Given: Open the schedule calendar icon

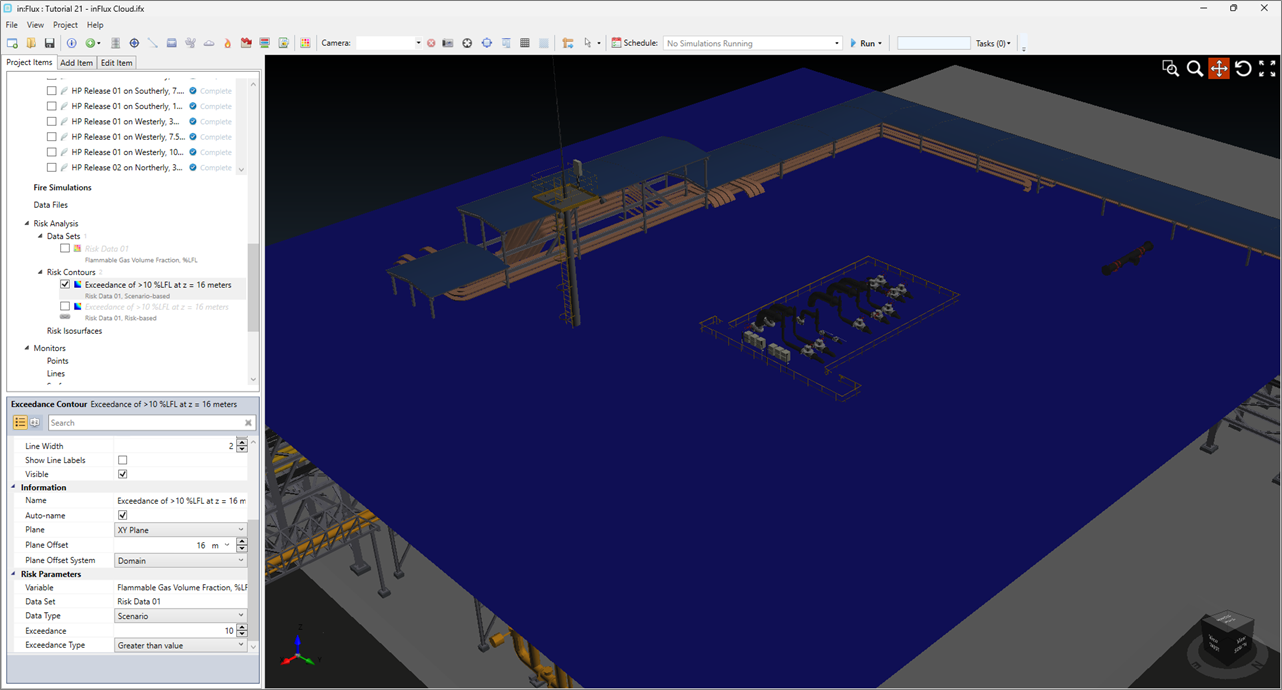Looking at the screenshot, I should pyautogui.click(x=616, y=43).
